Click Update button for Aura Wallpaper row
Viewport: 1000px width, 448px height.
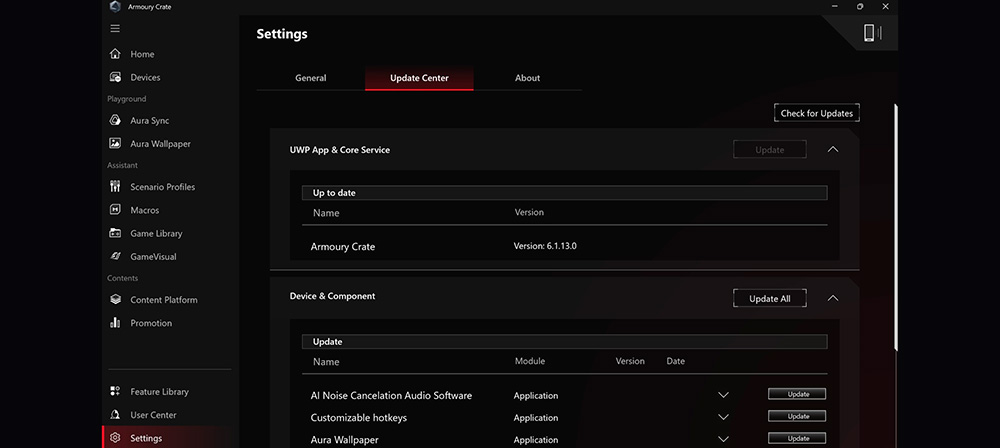tap(797, 438)
